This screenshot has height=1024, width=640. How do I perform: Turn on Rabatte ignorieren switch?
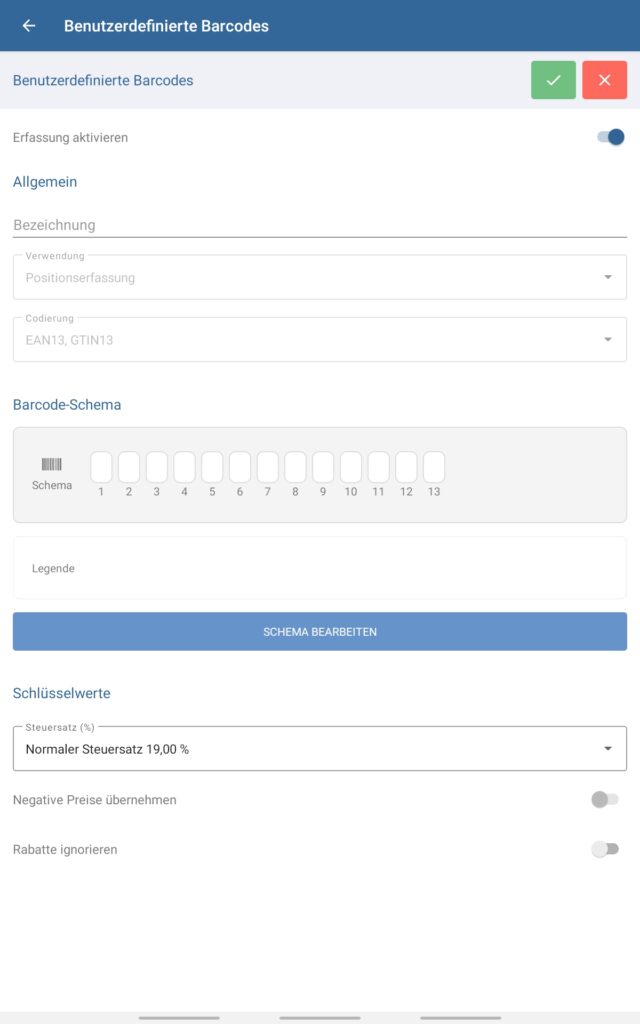[604, 849]
